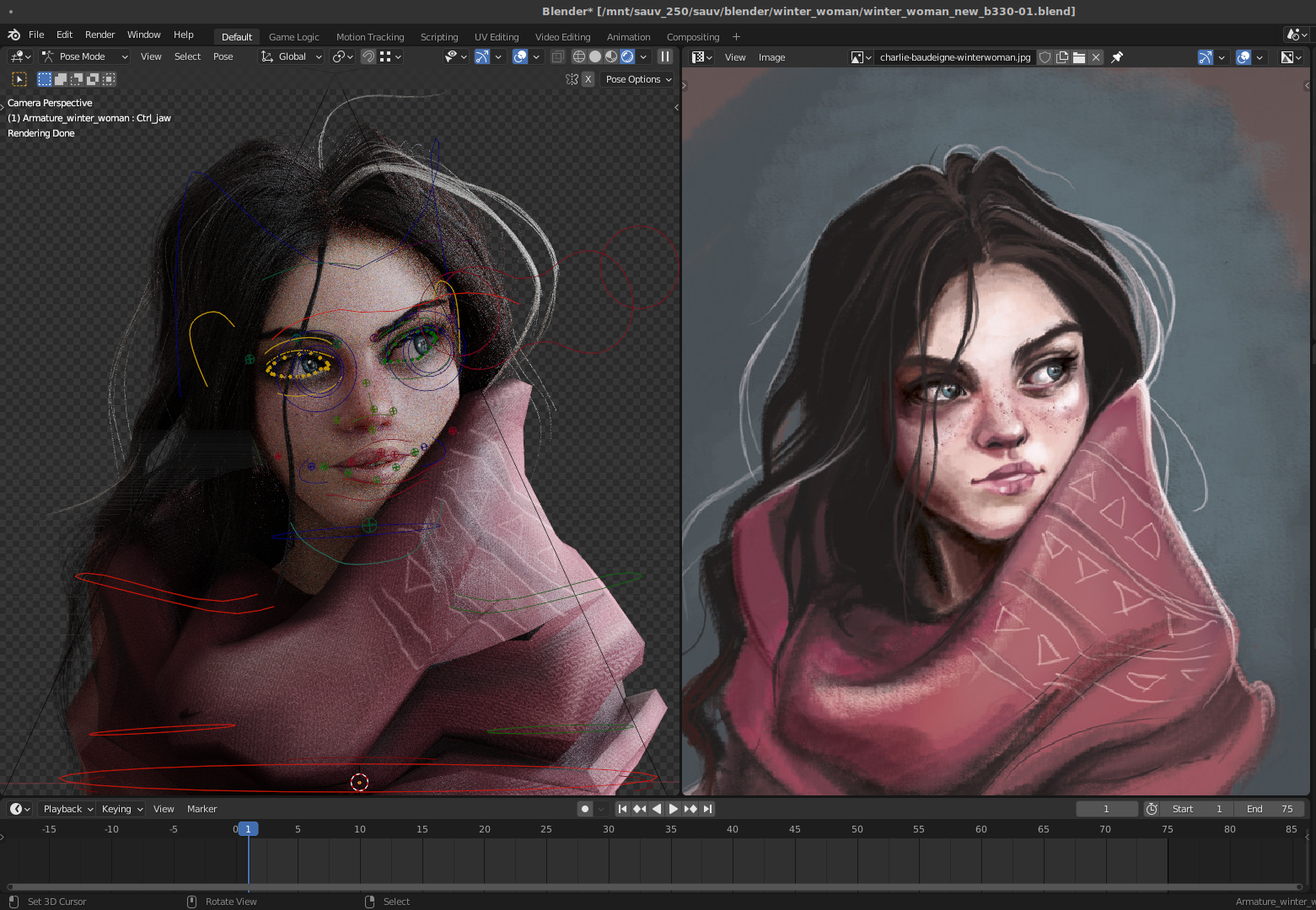This screenshot has width=1316, height=910.
Task: Switch to the Scripting workspace tab
Action: click(x=439, y=37)
